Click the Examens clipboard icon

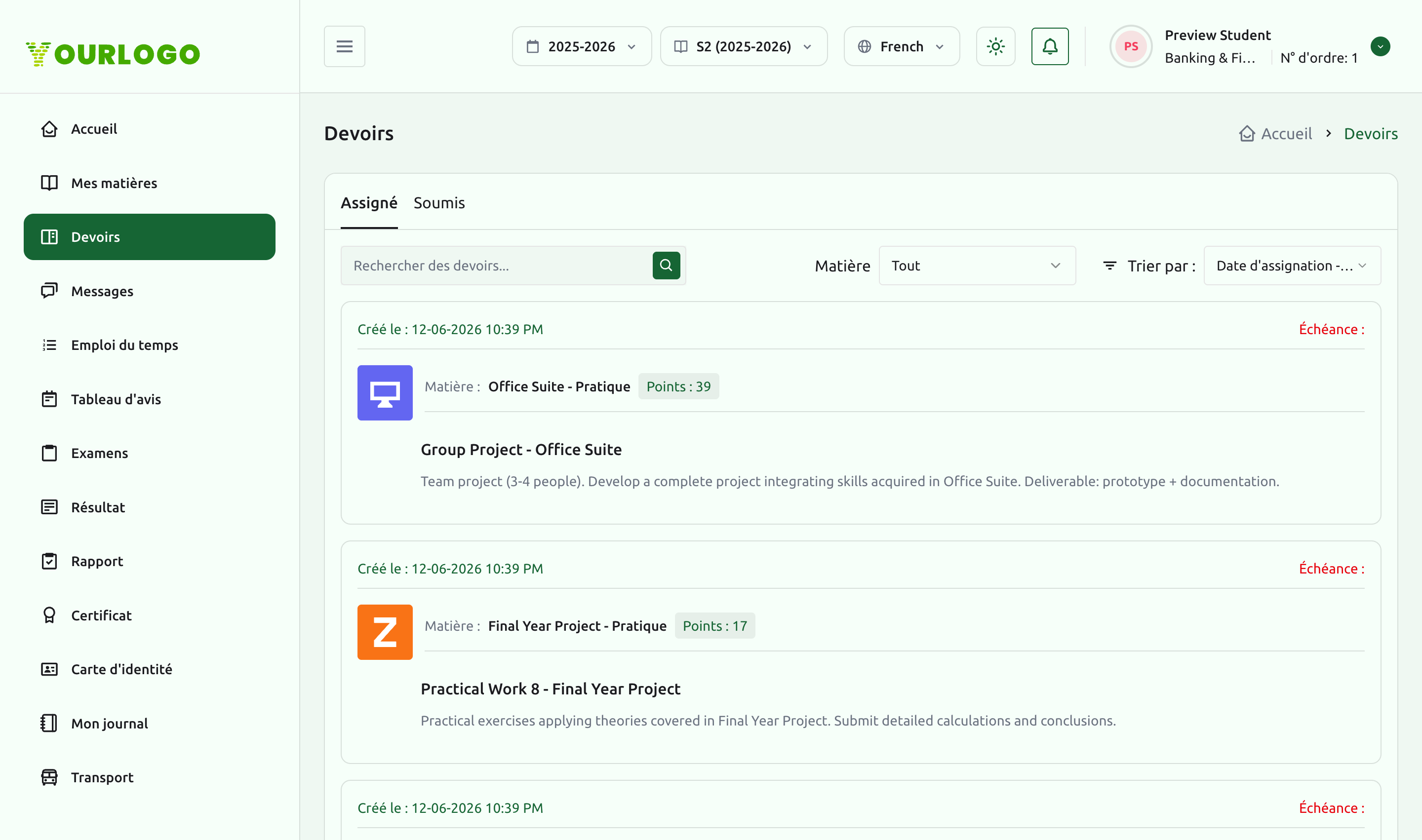tap(49, 454)
